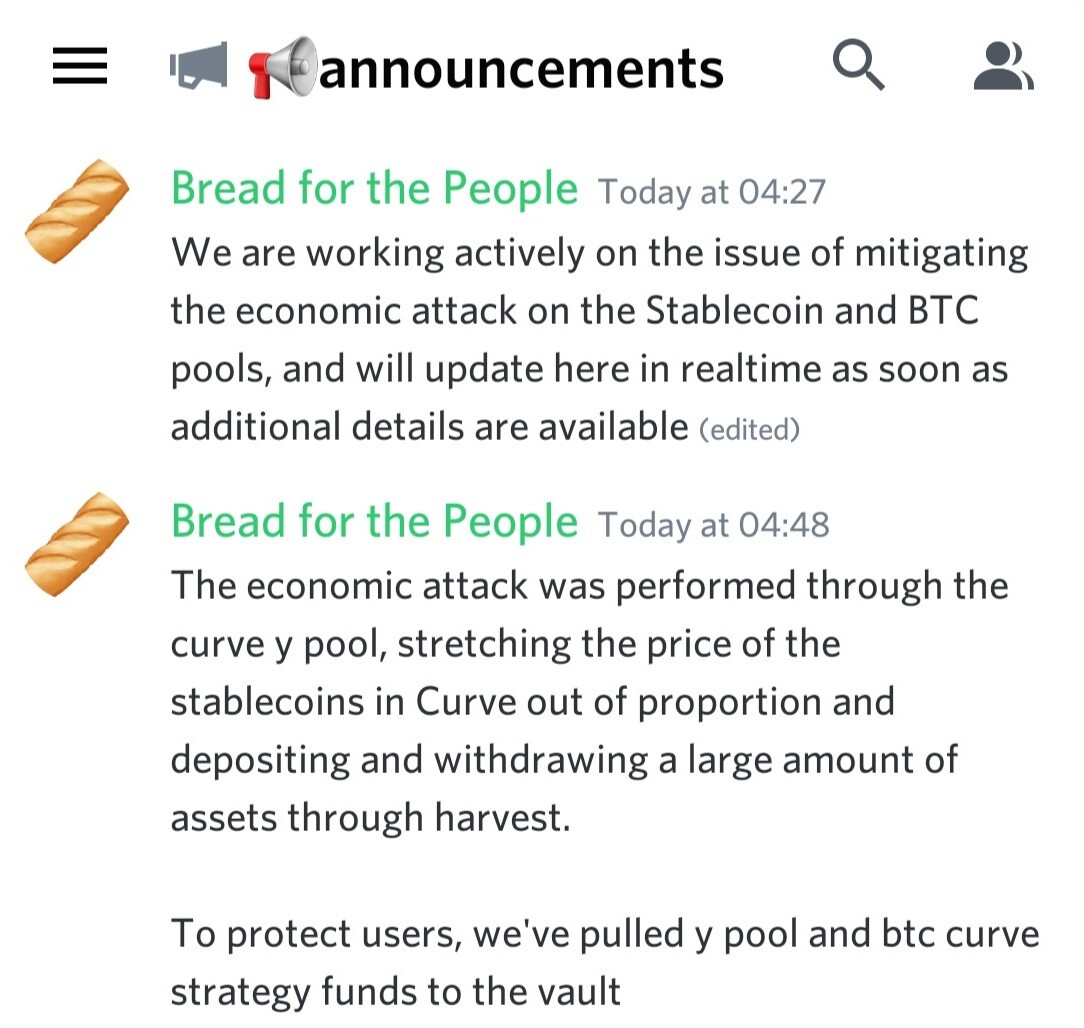Screen dimensions: 1084x1028
Task: Click the announcements channel title
Action: click(521, 69)
